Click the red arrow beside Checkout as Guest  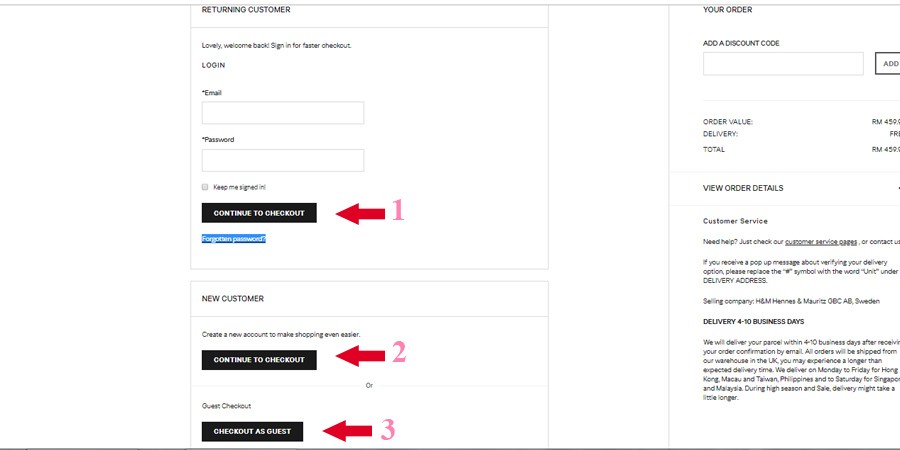[348, 431]
